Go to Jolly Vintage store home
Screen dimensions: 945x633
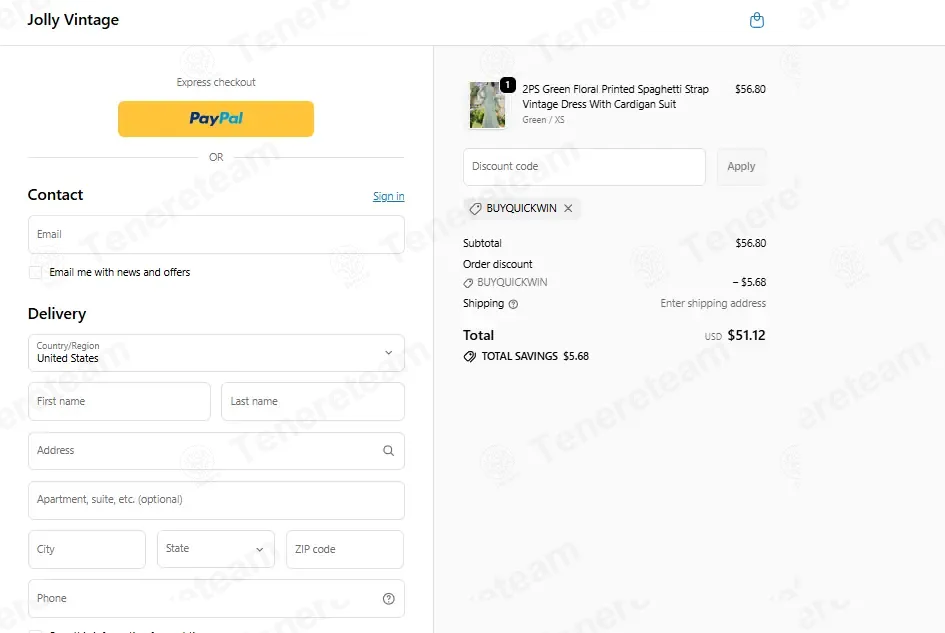[x=73, y=20]
